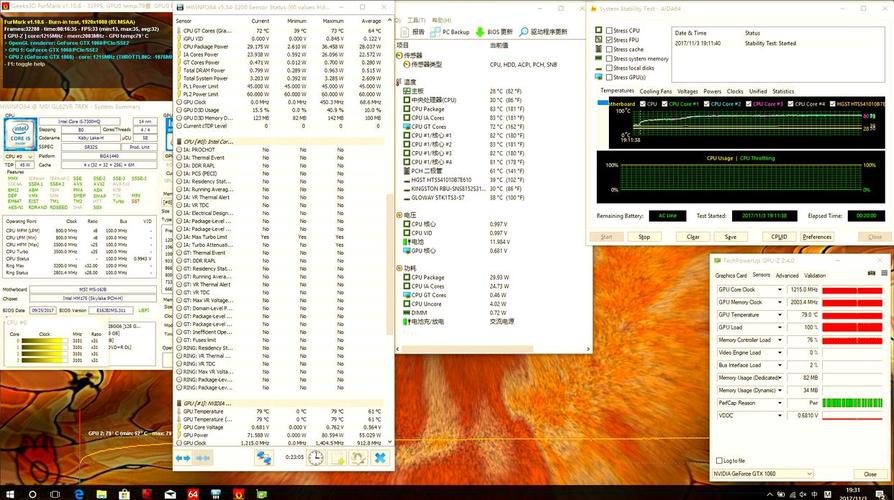Open Cortana search circle on taskbar
Image resolution: width=894 pixels, height=500 pixels.
tap(32, 494)
